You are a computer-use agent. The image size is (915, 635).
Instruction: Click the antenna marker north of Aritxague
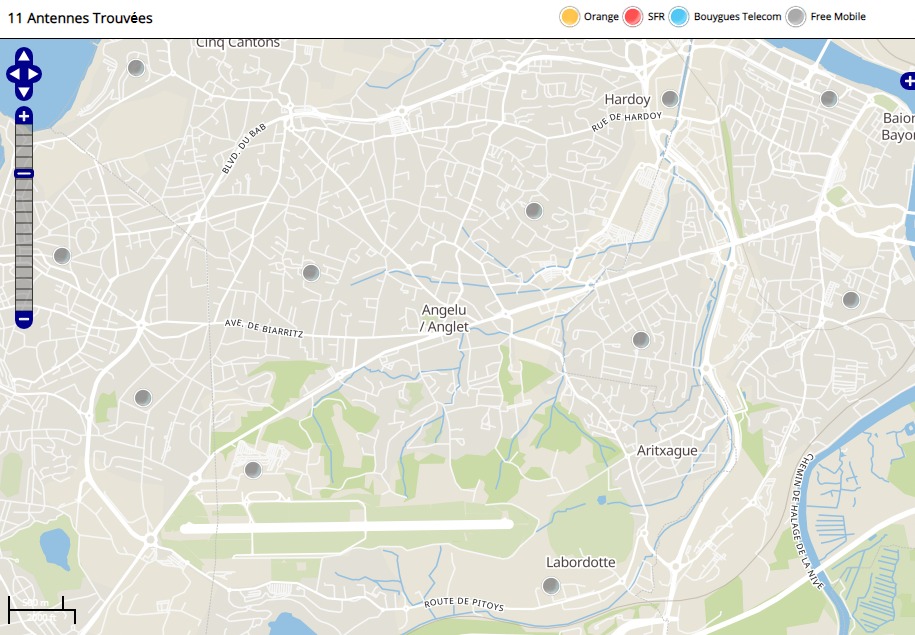pos(641,340)
